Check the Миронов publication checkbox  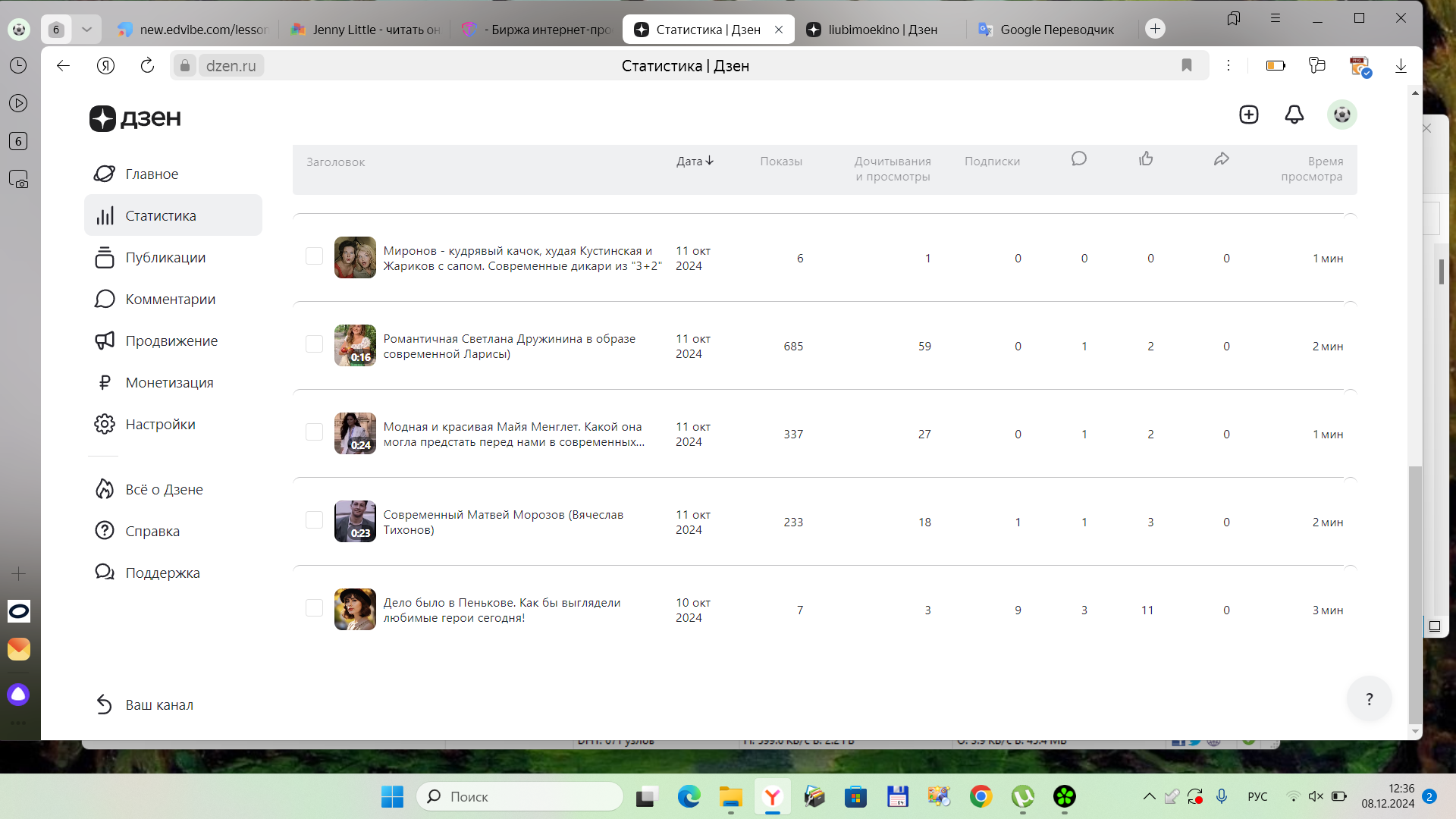314,256
